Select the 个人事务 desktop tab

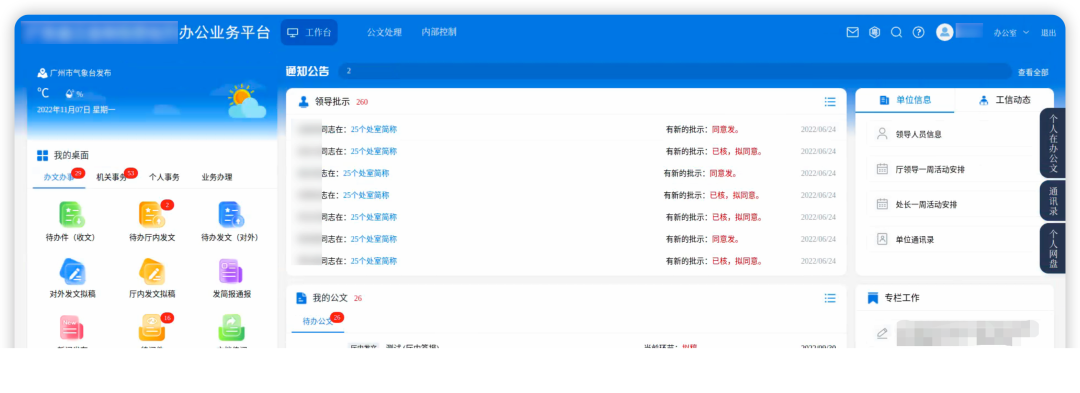(x=164, y=177)
